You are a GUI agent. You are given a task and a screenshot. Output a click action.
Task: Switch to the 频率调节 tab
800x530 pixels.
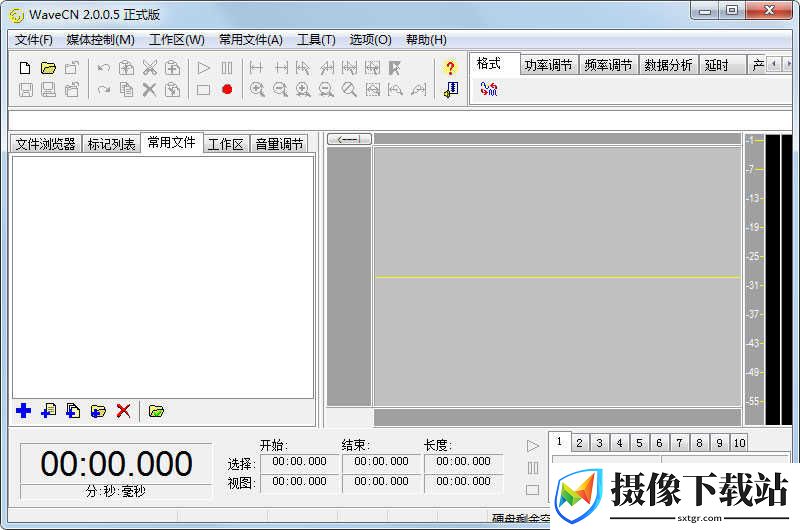coord(608,65)
